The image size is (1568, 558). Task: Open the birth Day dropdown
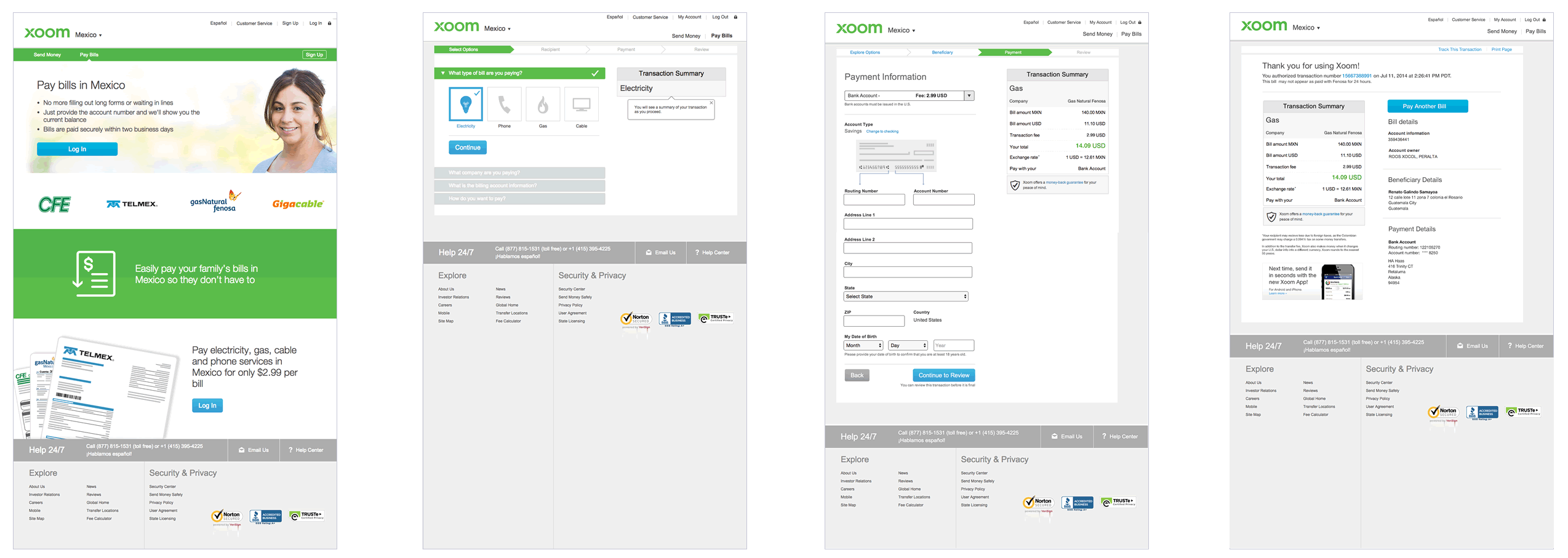pyautogui.click(x=907, y=346)
